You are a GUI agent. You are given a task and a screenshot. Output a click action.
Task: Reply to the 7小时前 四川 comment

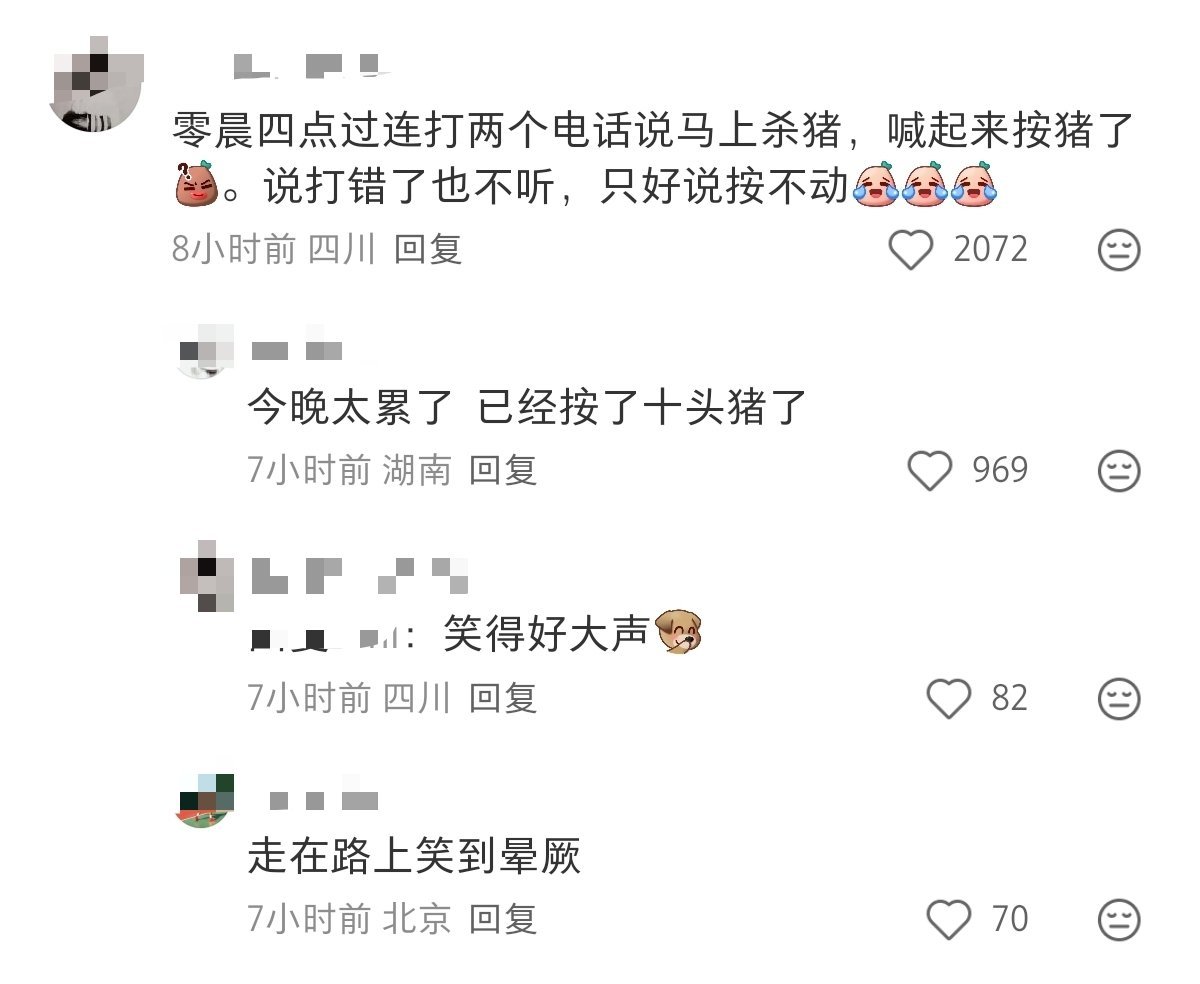[503, 698]
